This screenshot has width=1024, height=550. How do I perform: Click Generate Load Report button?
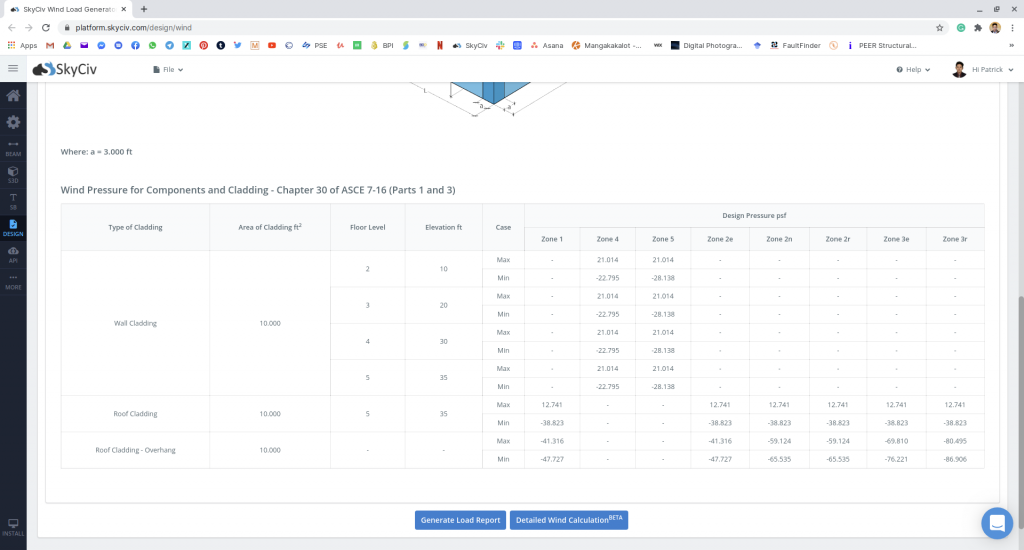pyautogui.click(x=460, y=520)
